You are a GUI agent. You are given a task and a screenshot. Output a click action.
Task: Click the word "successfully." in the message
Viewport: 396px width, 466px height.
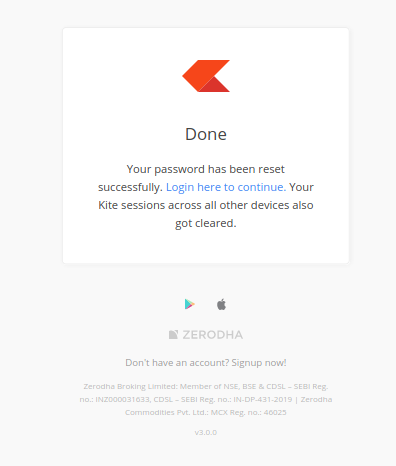(130, 187)
